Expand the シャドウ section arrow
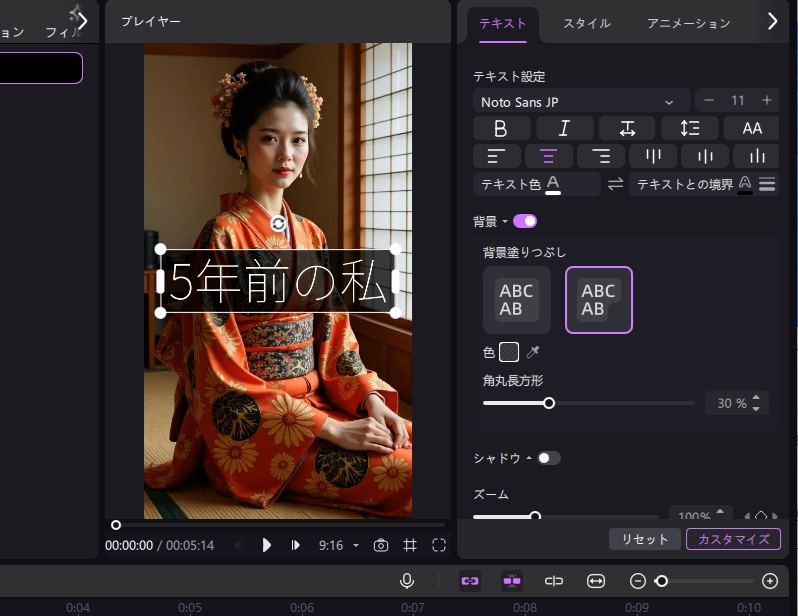 (529, 458)
